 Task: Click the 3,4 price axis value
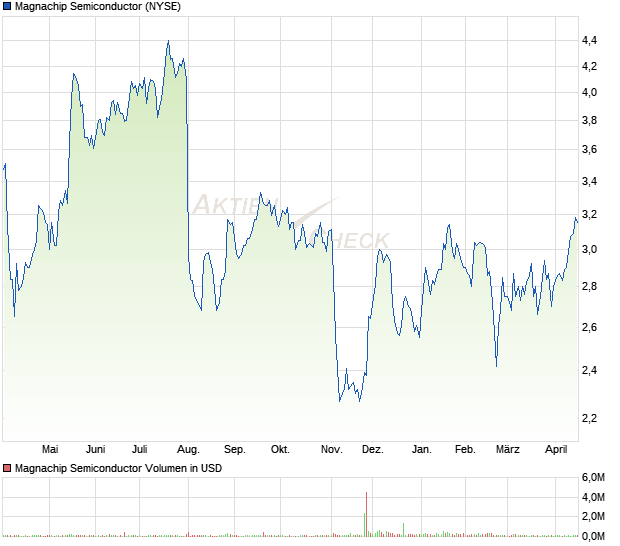click(x=589, y=182)
